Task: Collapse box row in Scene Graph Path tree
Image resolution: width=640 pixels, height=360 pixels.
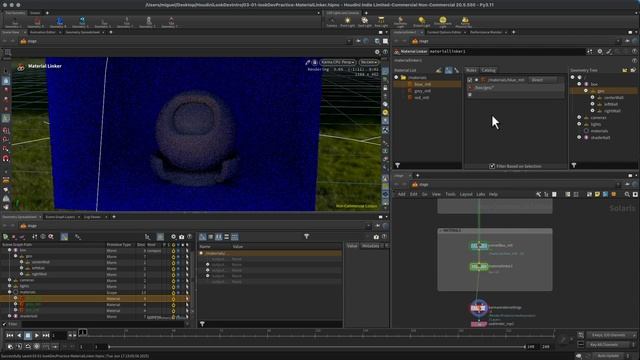Action: pos(9,251)
